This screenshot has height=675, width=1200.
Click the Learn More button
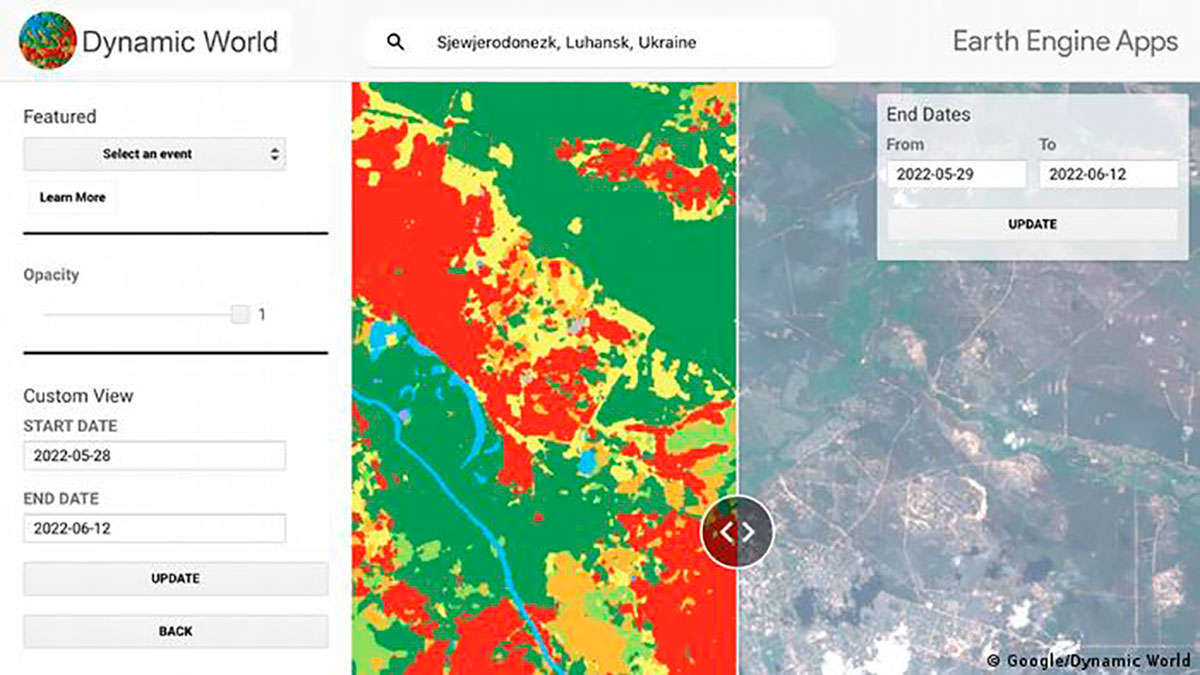[x=72, y=197]
